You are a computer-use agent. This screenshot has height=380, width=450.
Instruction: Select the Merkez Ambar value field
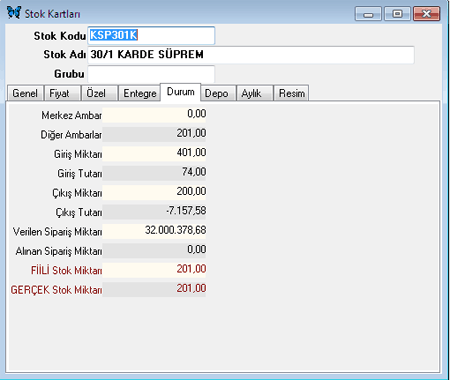point(154,114)
